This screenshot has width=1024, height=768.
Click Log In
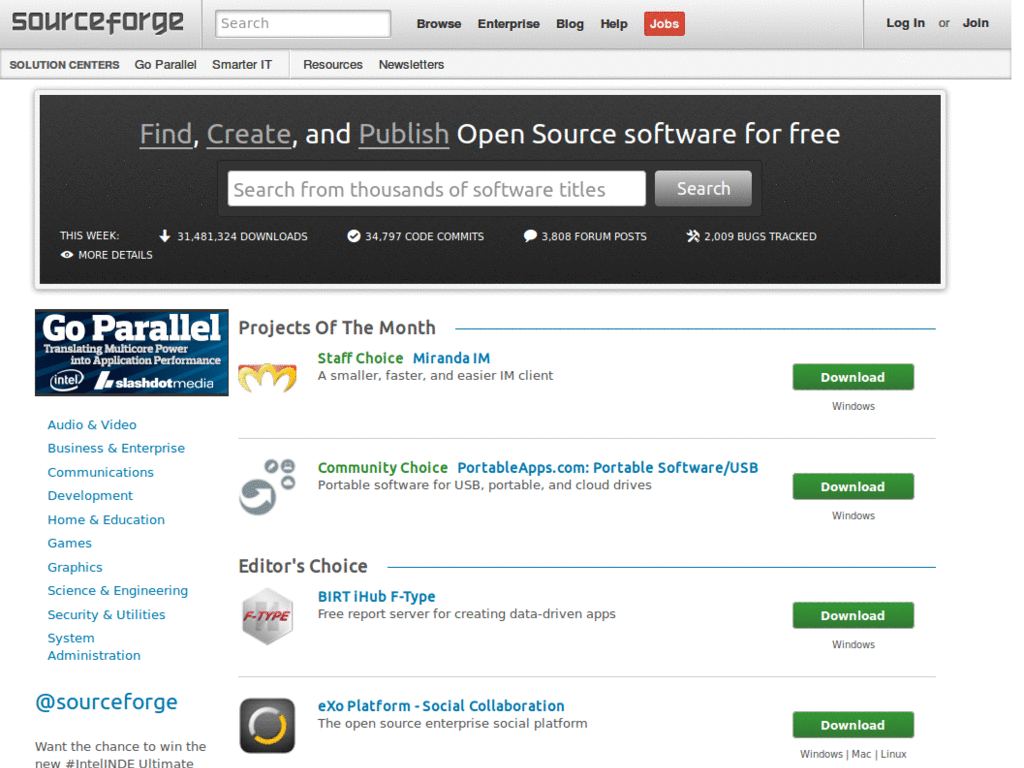point(905,23)
